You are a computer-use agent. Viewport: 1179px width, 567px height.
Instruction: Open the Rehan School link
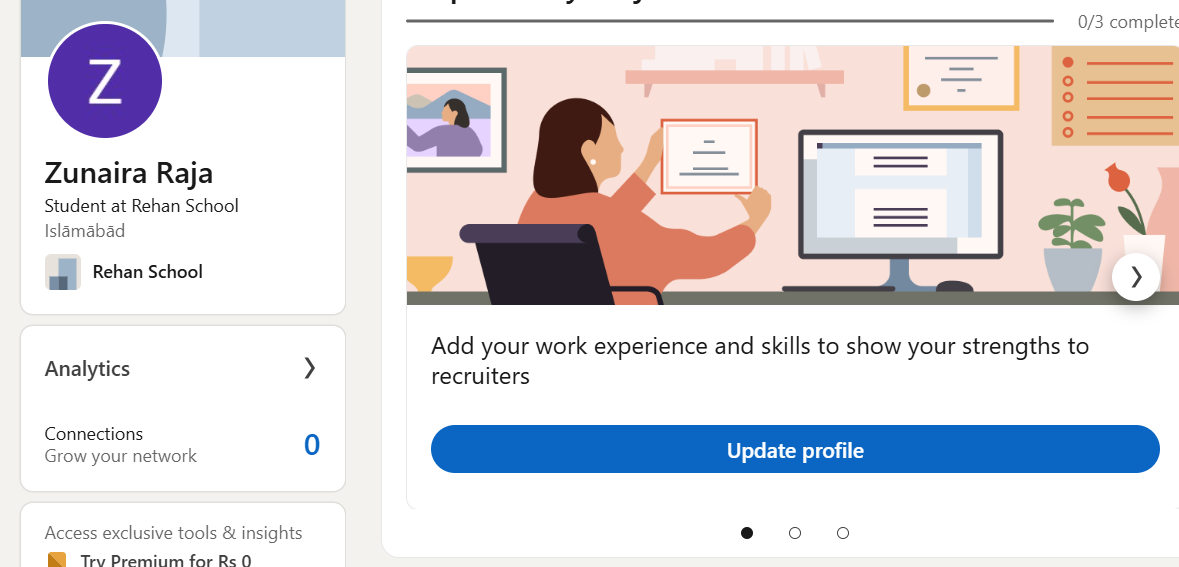[147, 271]
